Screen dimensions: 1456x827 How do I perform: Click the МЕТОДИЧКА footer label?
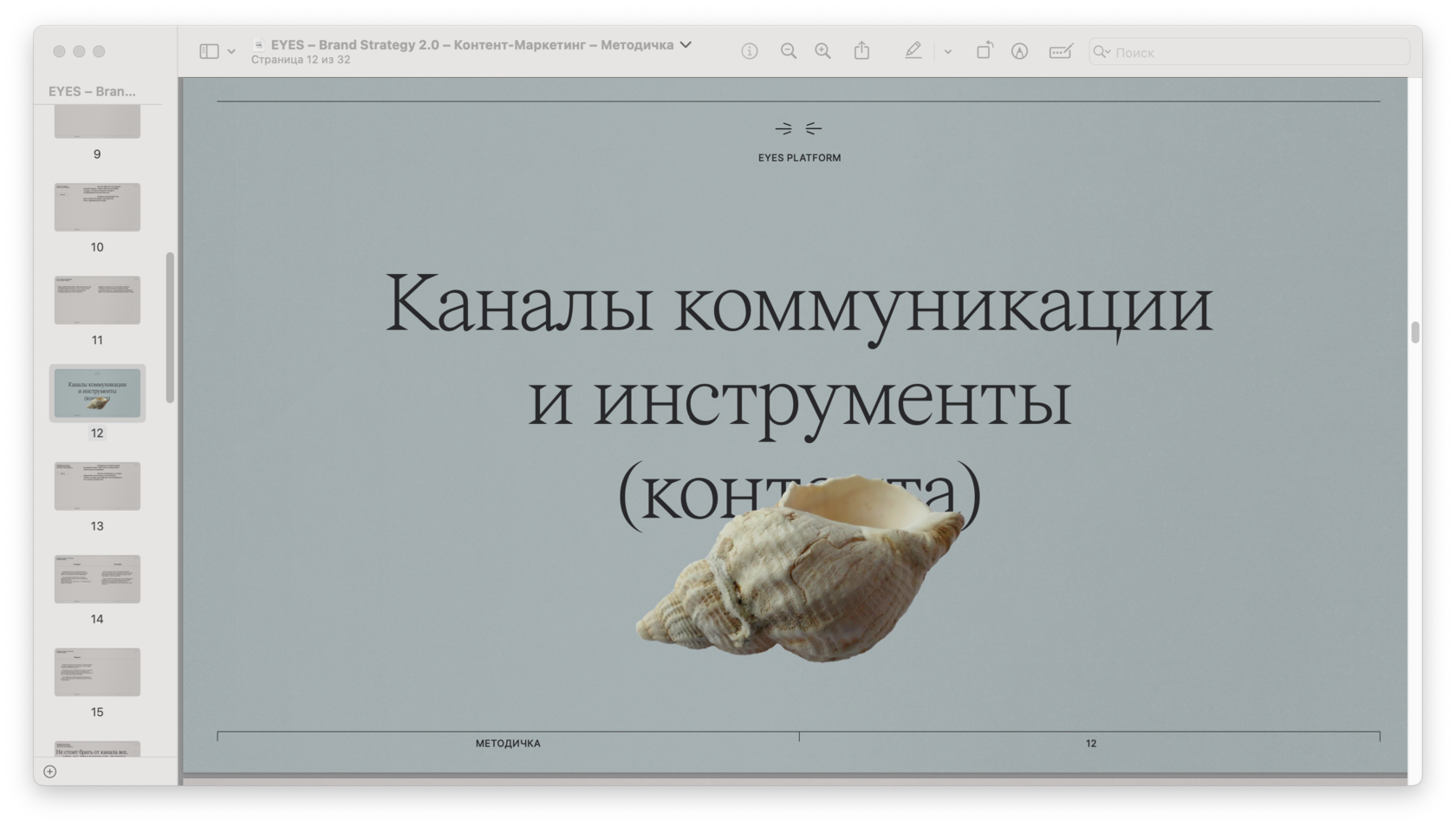pyautogui.click(x=508, y=743)
